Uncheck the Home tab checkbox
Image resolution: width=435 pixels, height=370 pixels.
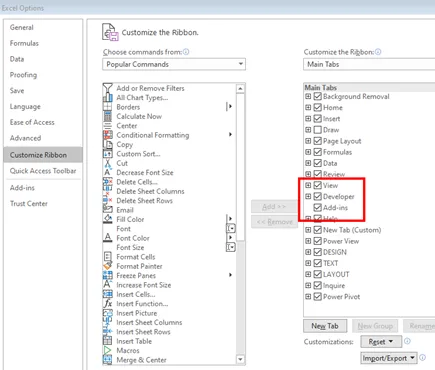click(x=318, y=107)
